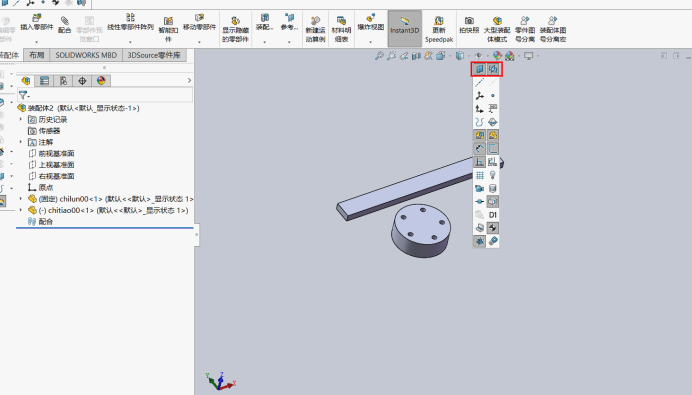Click the Display Style cube icon
Viewport: 692px width, 395px height.
[x=460, y=56]
